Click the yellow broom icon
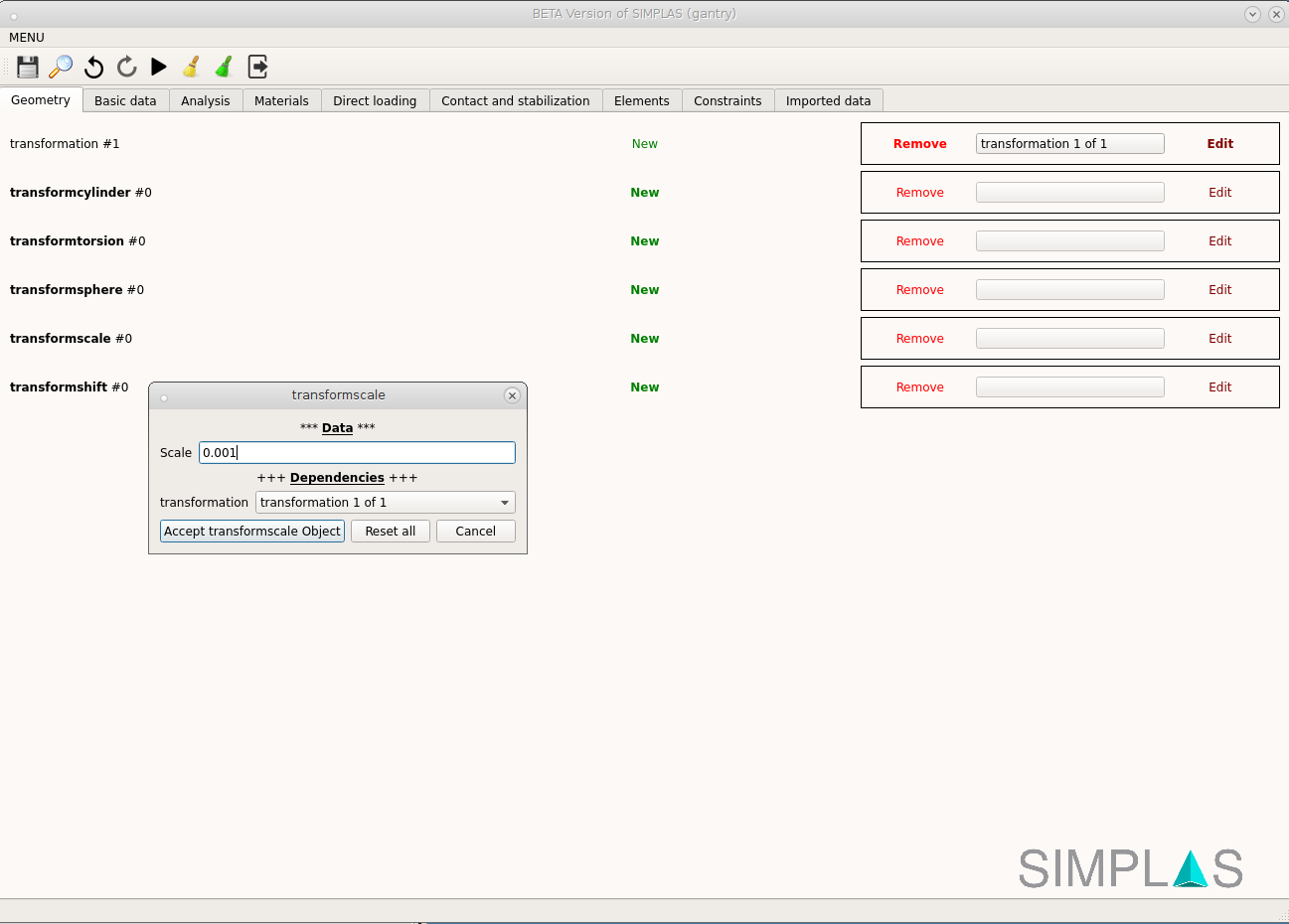 tap(192, 67)
